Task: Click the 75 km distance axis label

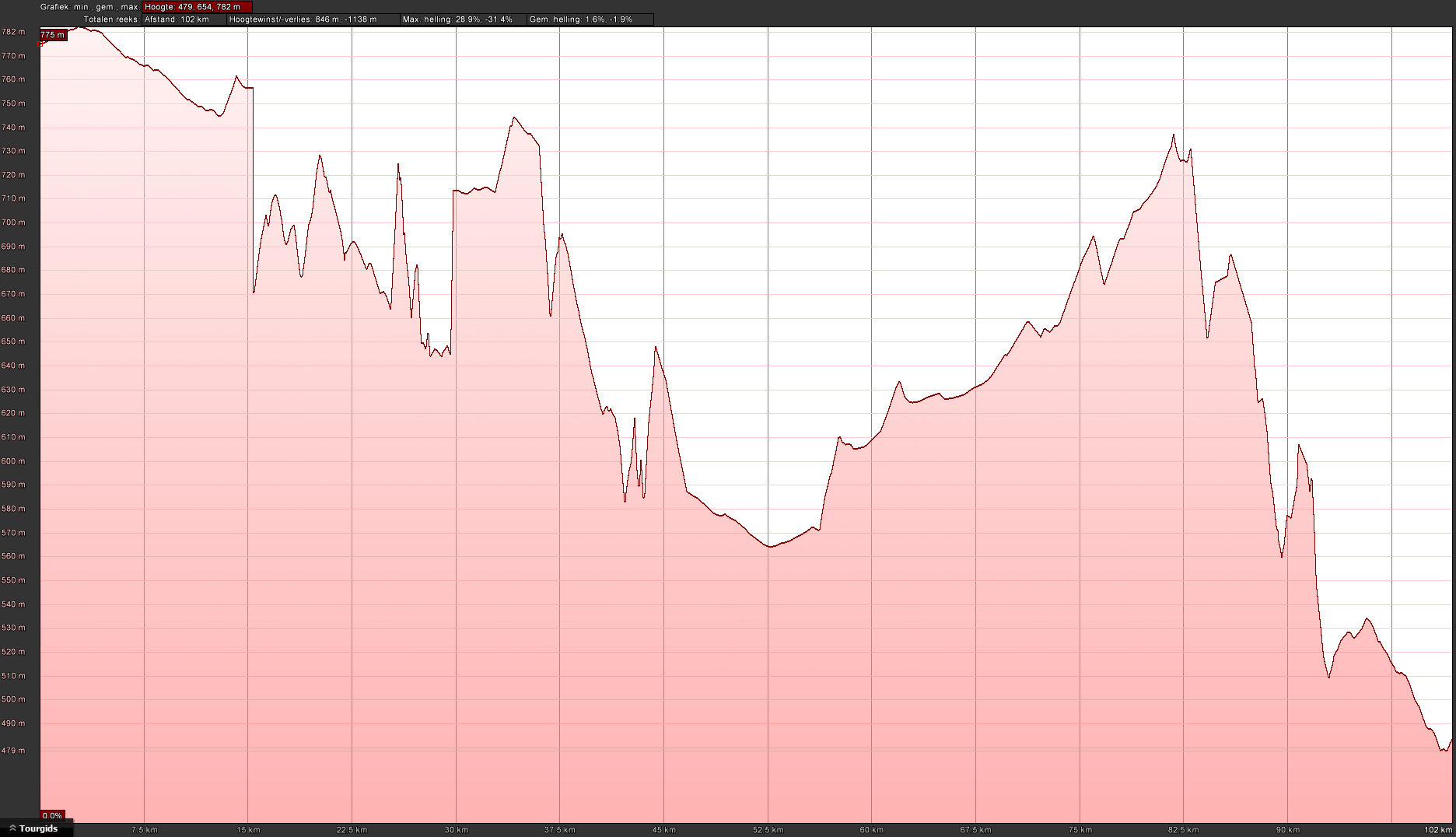Action: pos(1080,830)
